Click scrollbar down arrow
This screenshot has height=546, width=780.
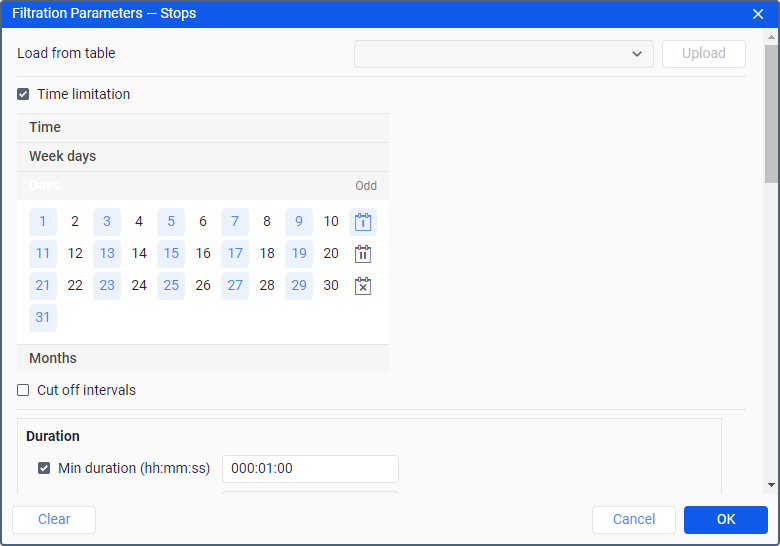click(771, 485)
